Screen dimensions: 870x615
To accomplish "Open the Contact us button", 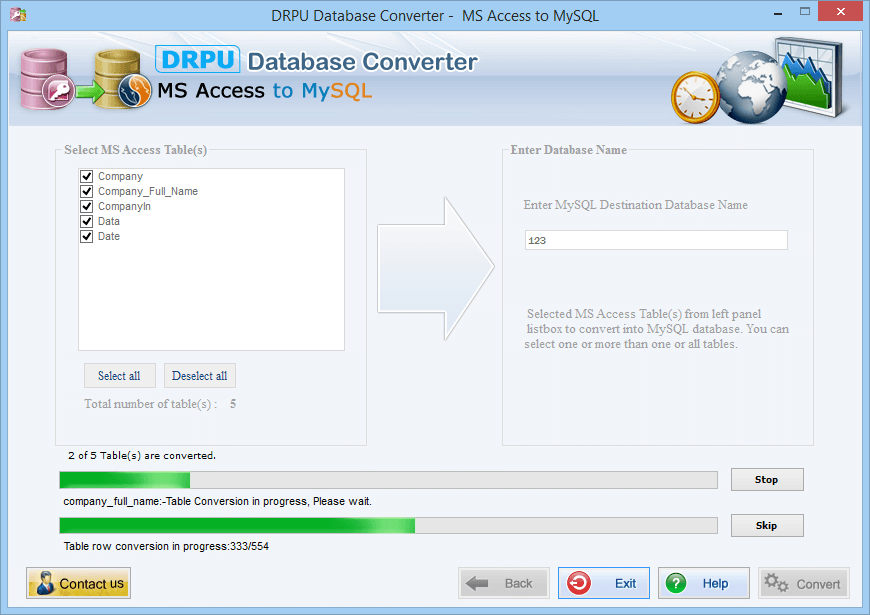I will [78, 583].
